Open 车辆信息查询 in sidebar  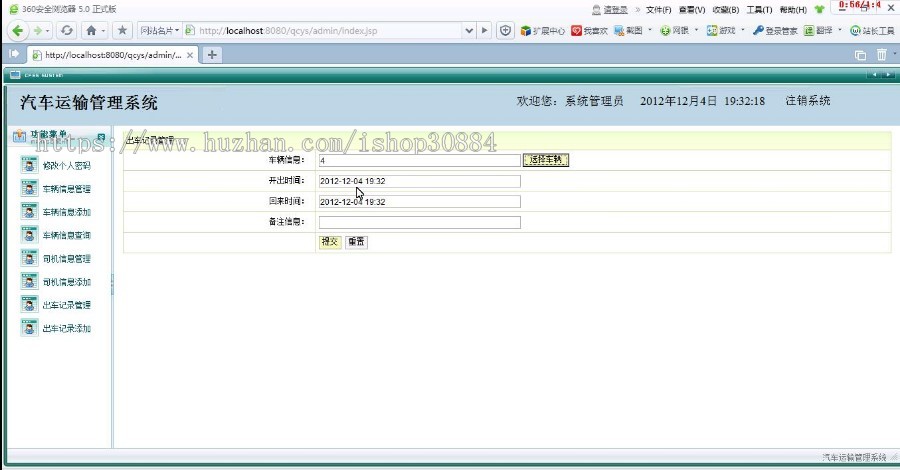(56, 235)
